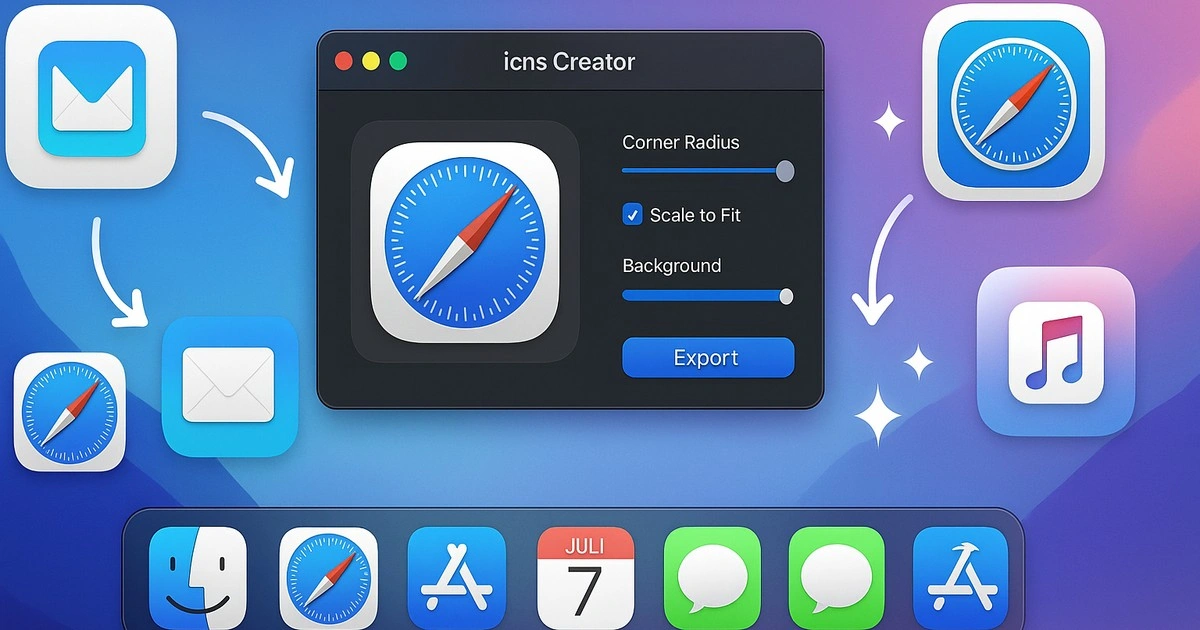Open the Messages icon beside the last dock icon
This screenshot has height=630, width=1200.
point(838,578)
